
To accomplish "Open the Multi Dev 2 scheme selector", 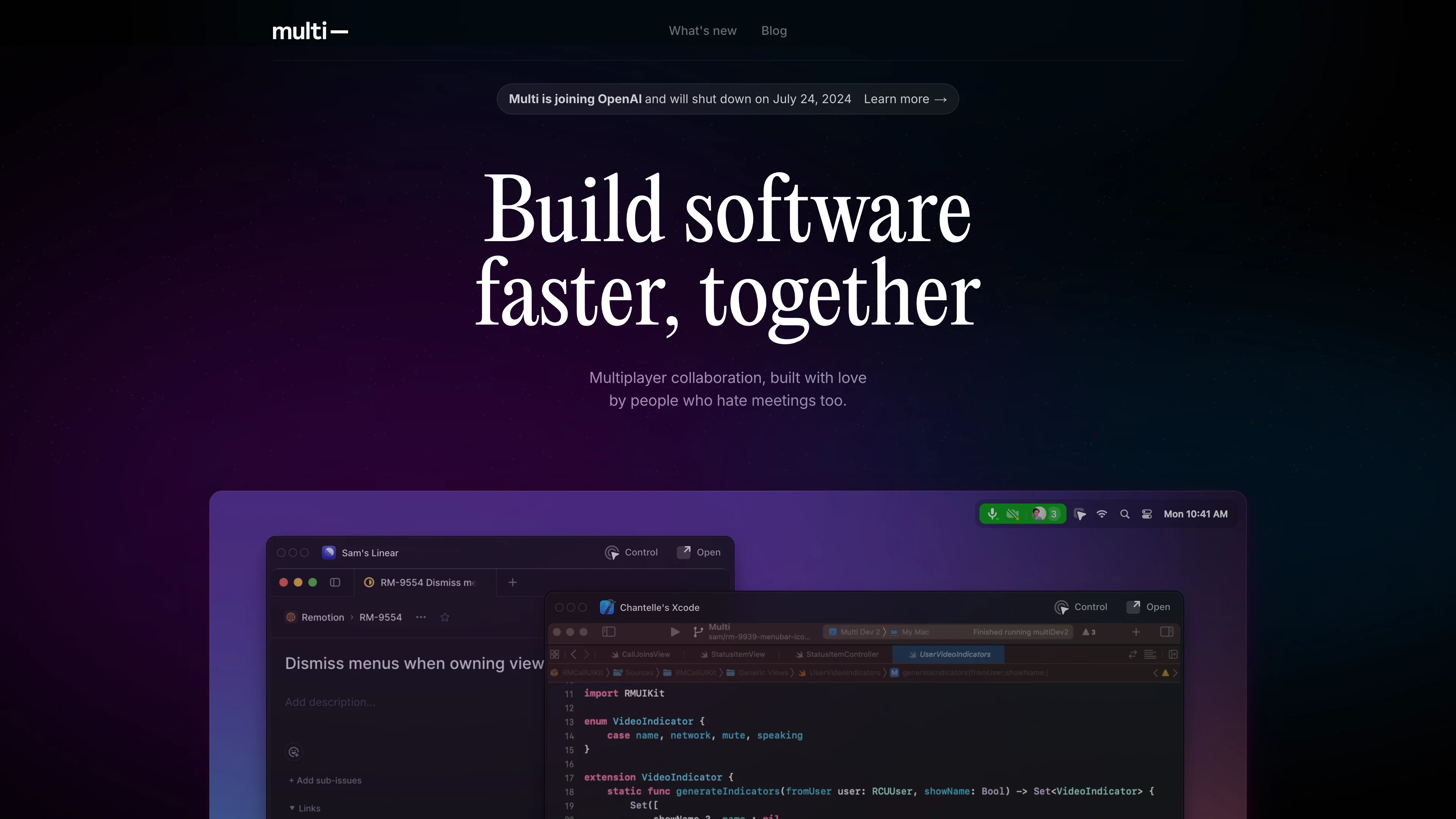I will coord(855,632).
